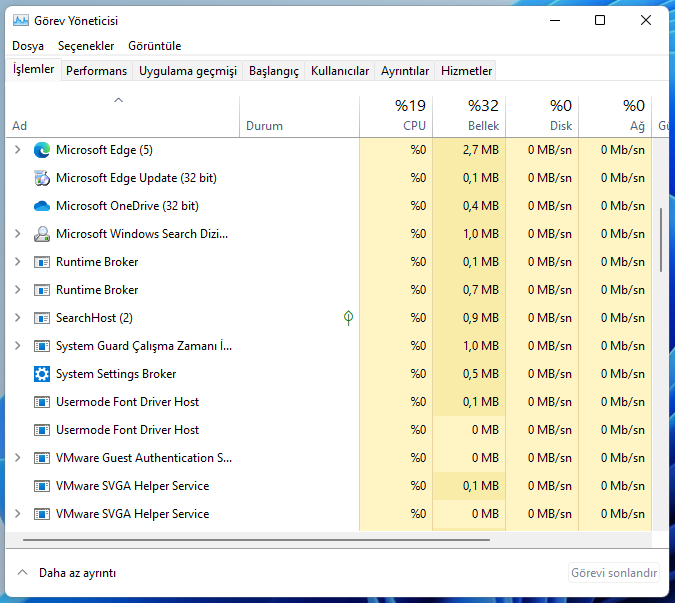Click Usermode Font Driver Host icon with 0 MB

(42, 430)
